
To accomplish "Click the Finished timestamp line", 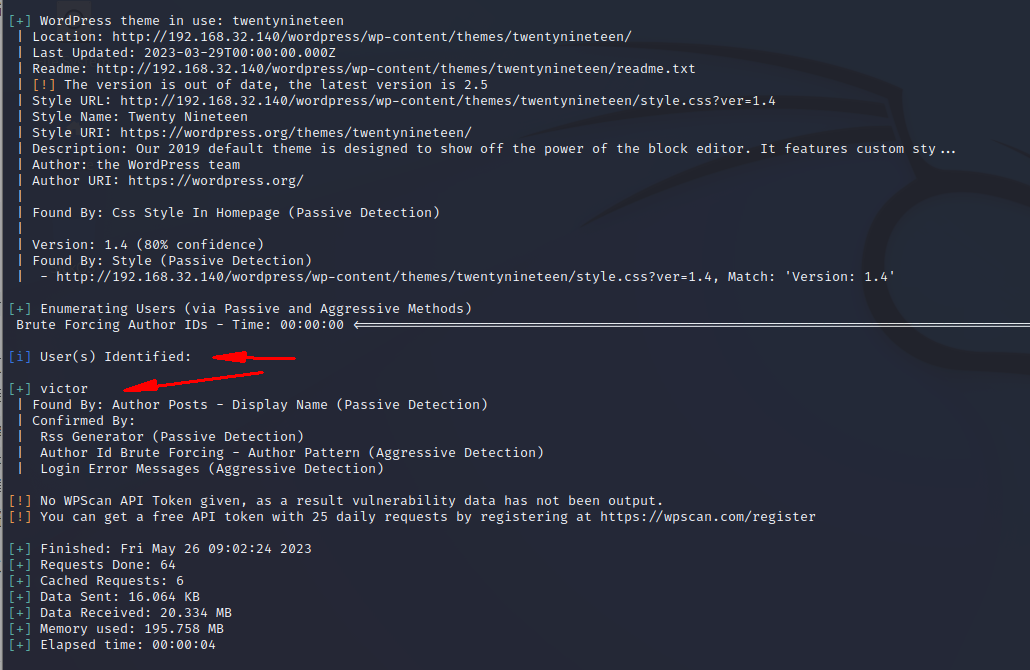I will (175, 549).
